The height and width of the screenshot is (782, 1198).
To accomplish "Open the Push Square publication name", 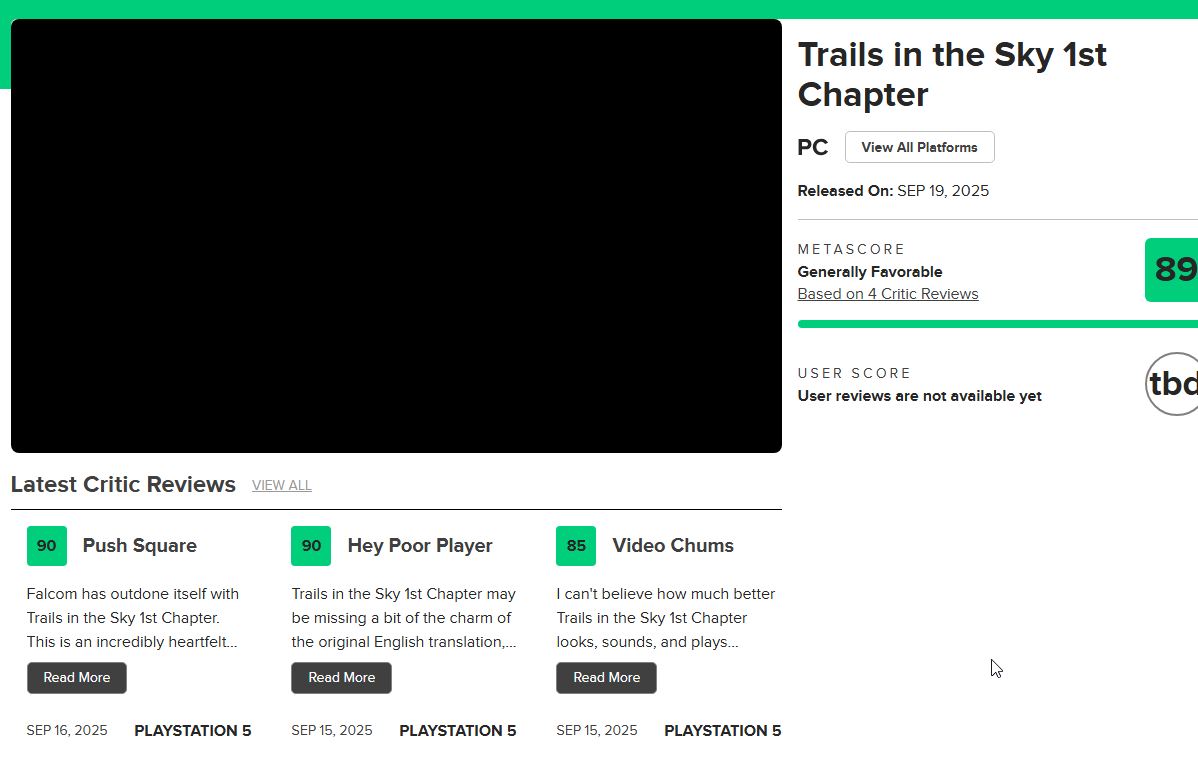I will click(140, 546).
